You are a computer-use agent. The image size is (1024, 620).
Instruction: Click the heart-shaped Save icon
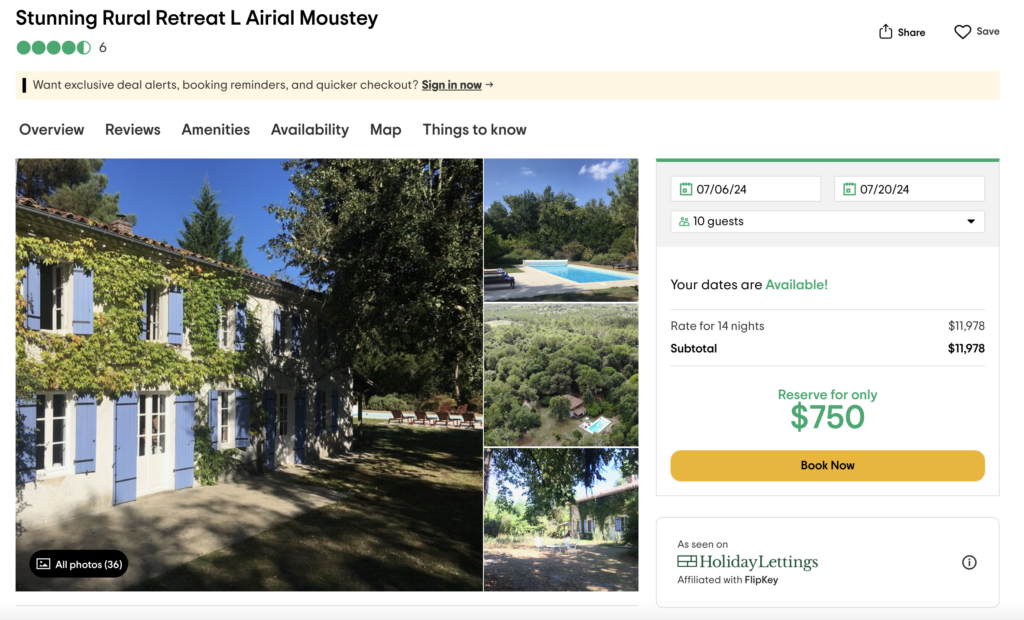click(961, 31)
